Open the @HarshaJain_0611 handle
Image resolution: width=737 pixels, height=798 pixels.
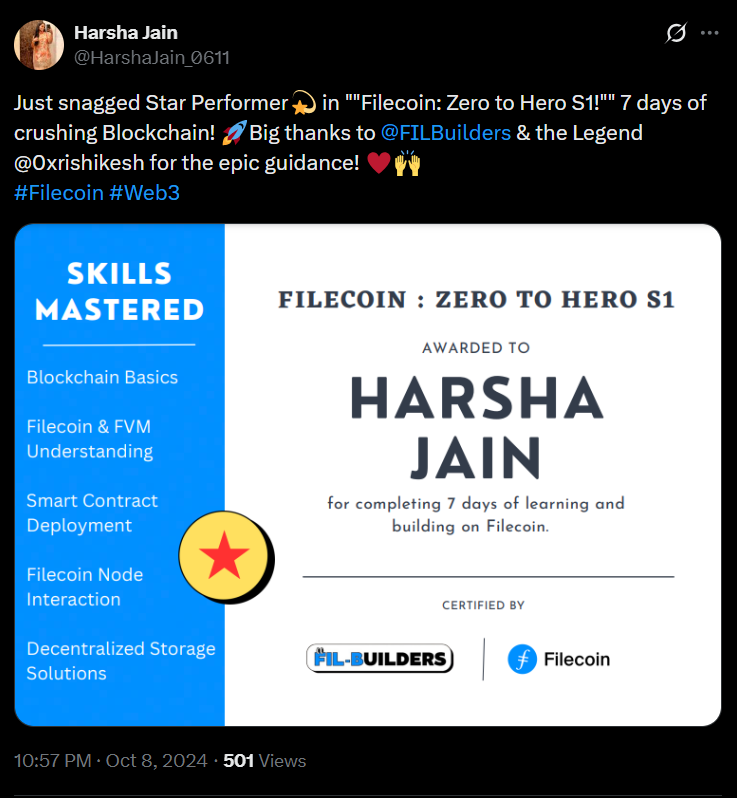[152, 58]
